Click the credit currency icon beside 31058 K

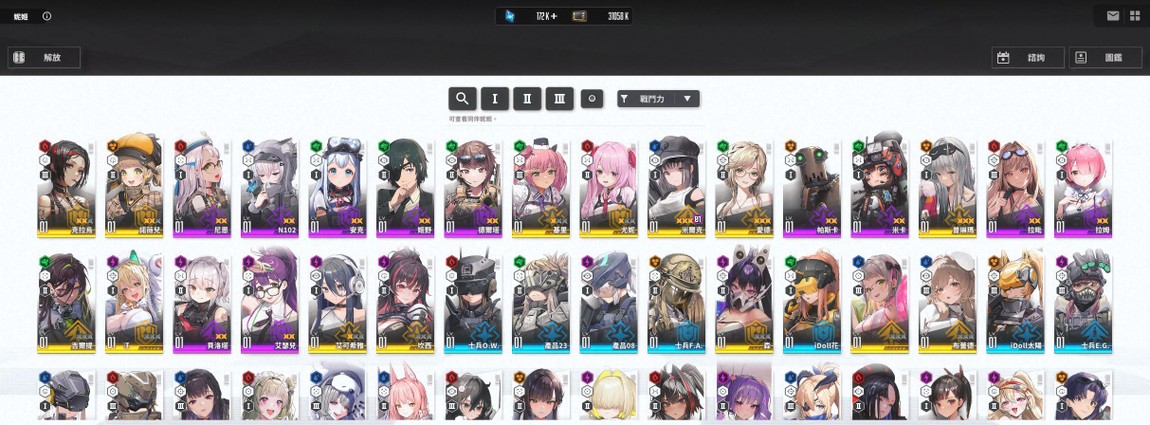point(579,15)
